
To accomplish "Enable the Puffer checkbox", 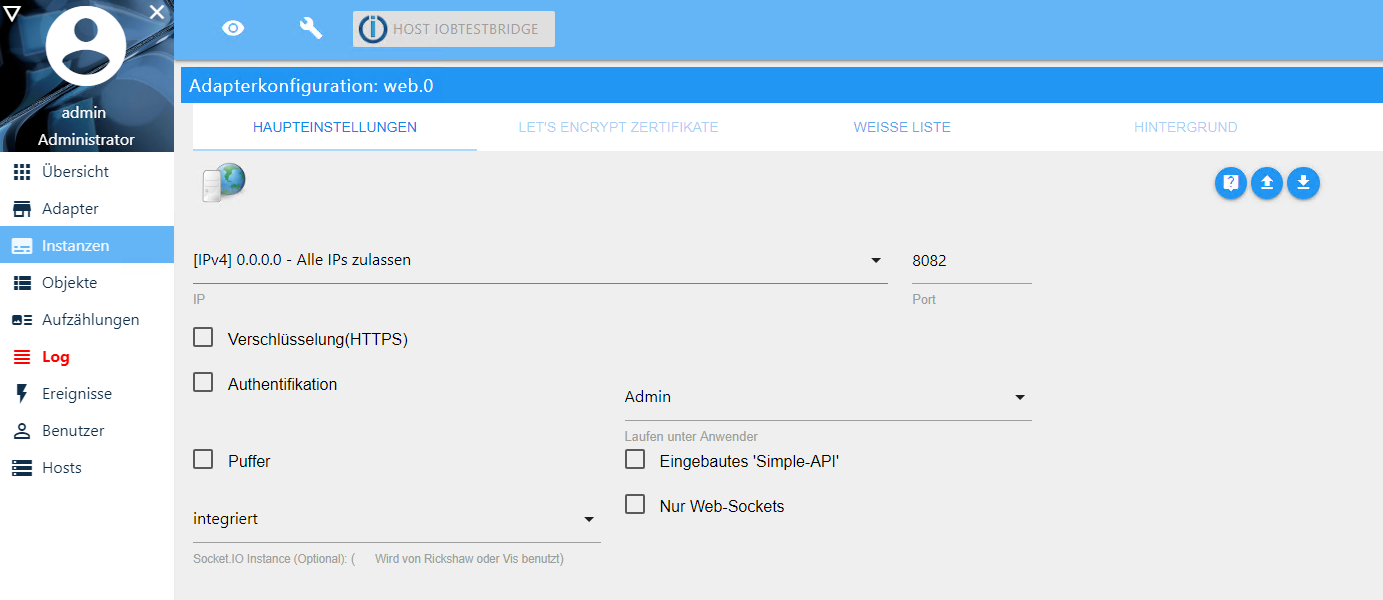I will pyautogui.click(x=203, y=459).
